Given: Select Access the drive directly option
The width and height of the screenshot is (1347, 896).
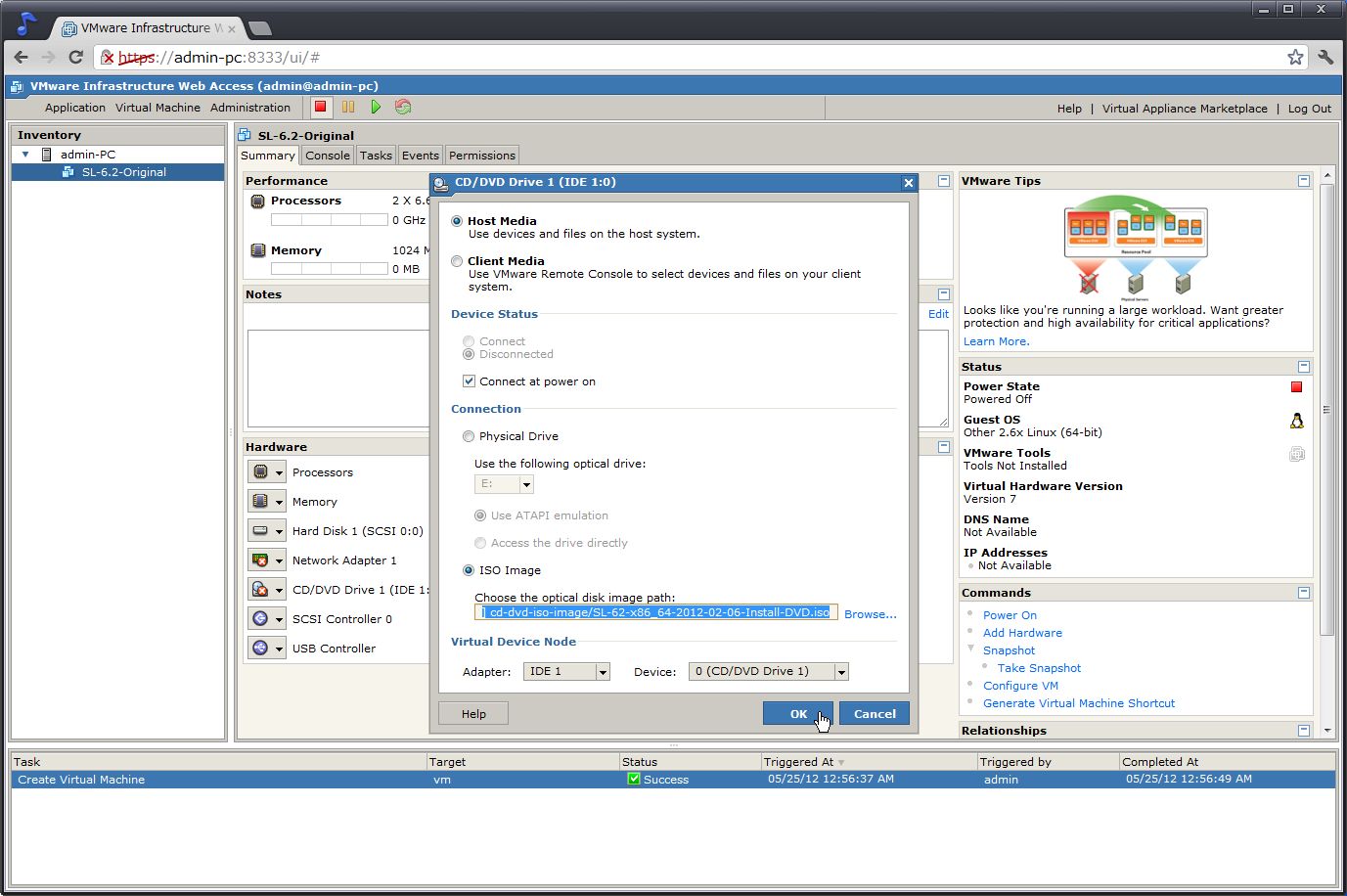Looking at the screenshot, I should click(x=480, y=543).
